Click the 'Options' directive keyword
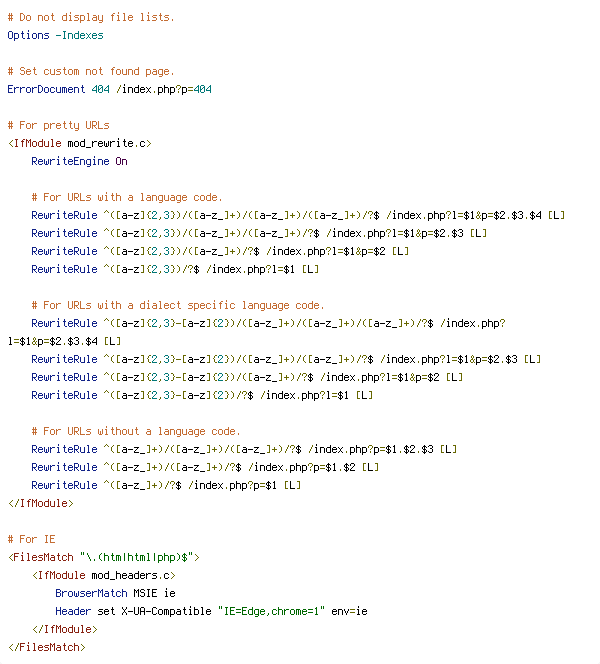 tap(28, 36)
